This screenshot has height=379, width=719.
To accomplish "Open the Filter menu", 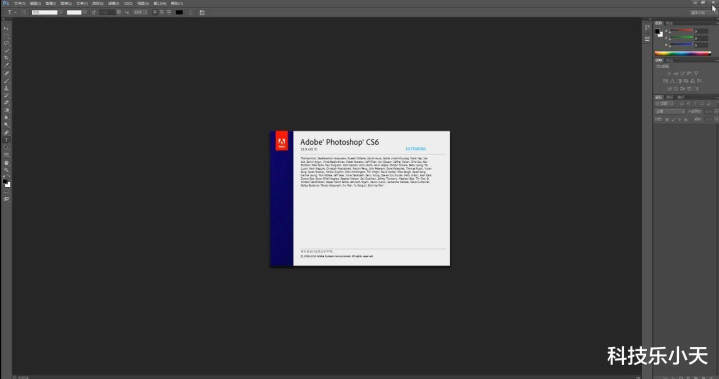I will tap(113, 3).
